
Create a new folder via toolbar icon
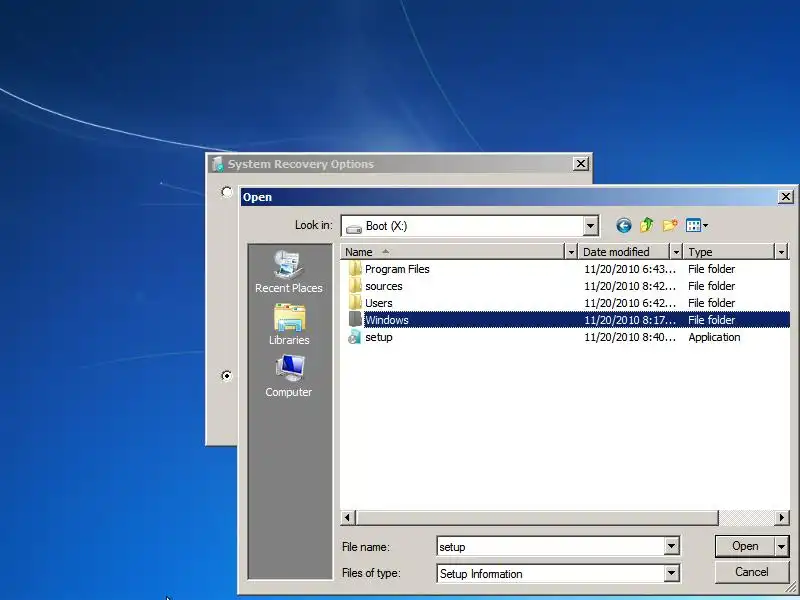[670, 225]
